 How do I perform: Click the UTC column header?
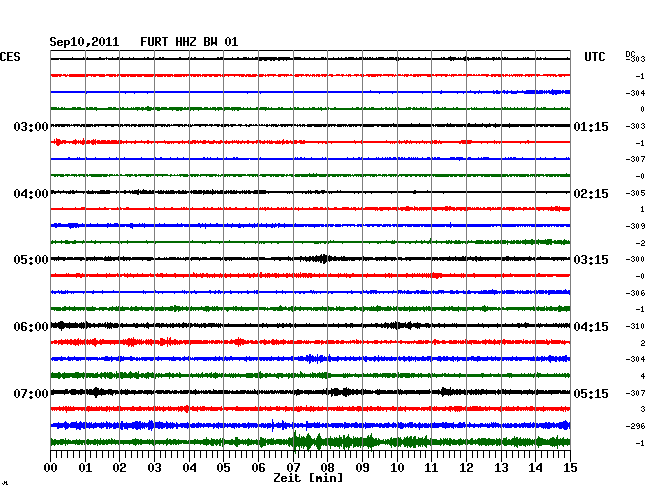coord(595,57)
